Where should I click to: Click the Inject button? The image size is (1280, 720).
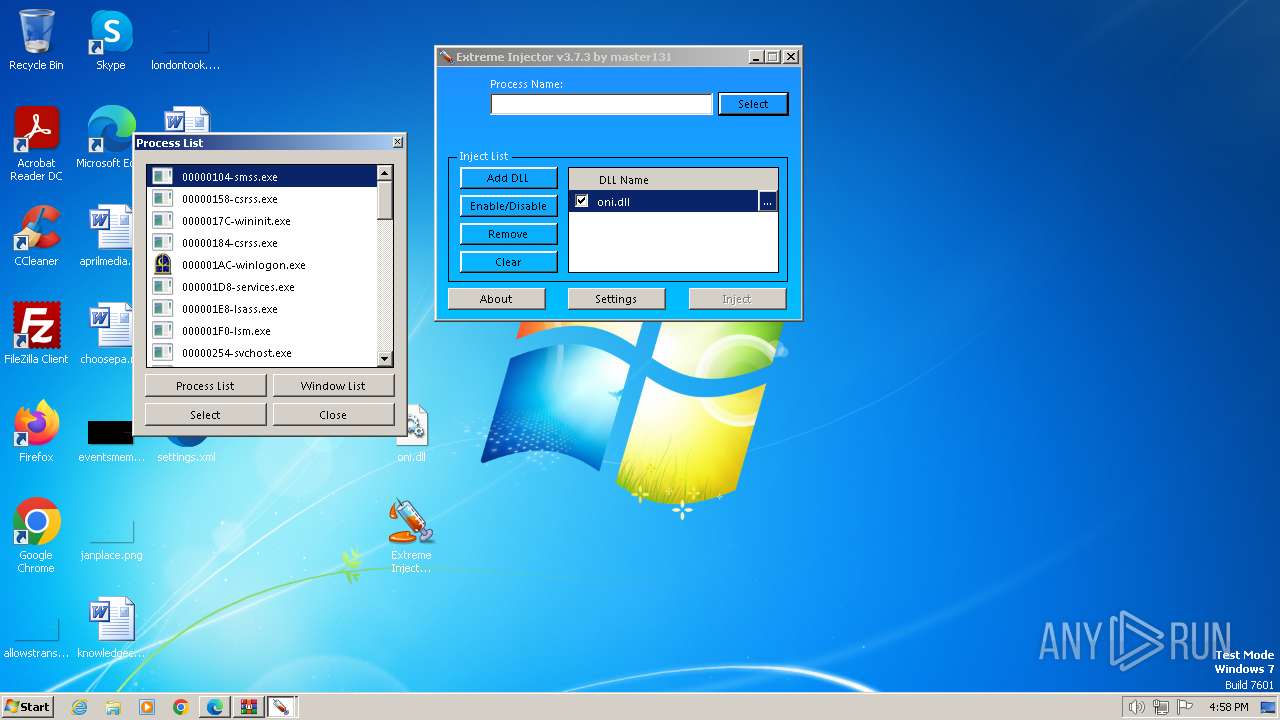[x=737, y=299]
